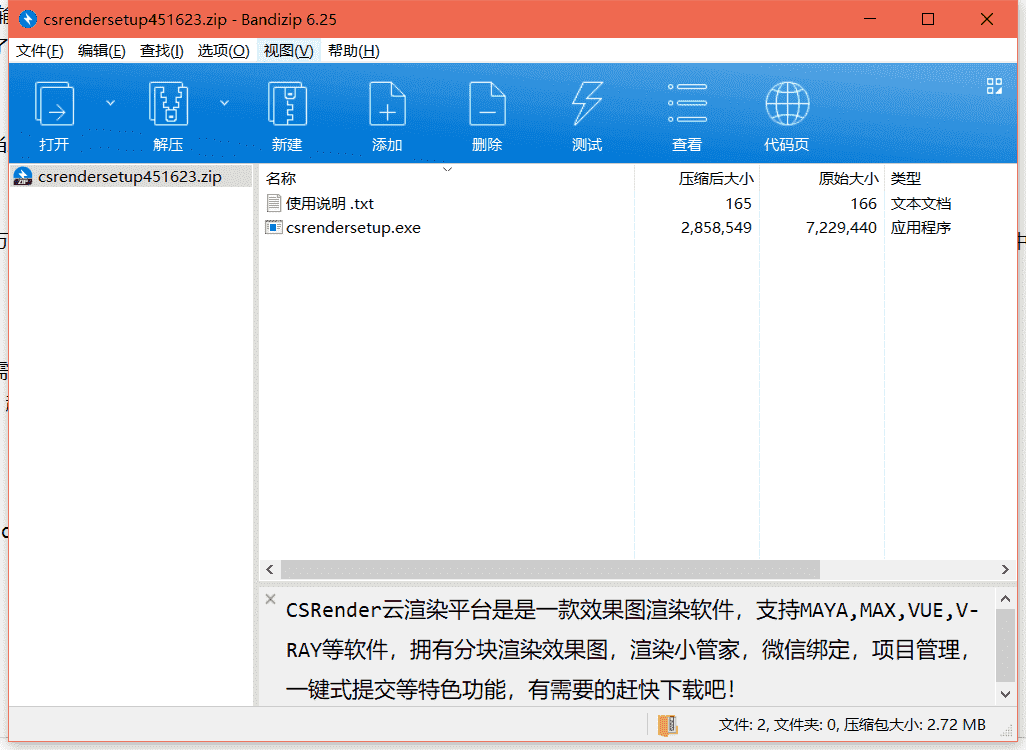Click the text document icon of 使用说明 .txt
This screenshot has width=1026, height=750.
(x=274, y=204)
